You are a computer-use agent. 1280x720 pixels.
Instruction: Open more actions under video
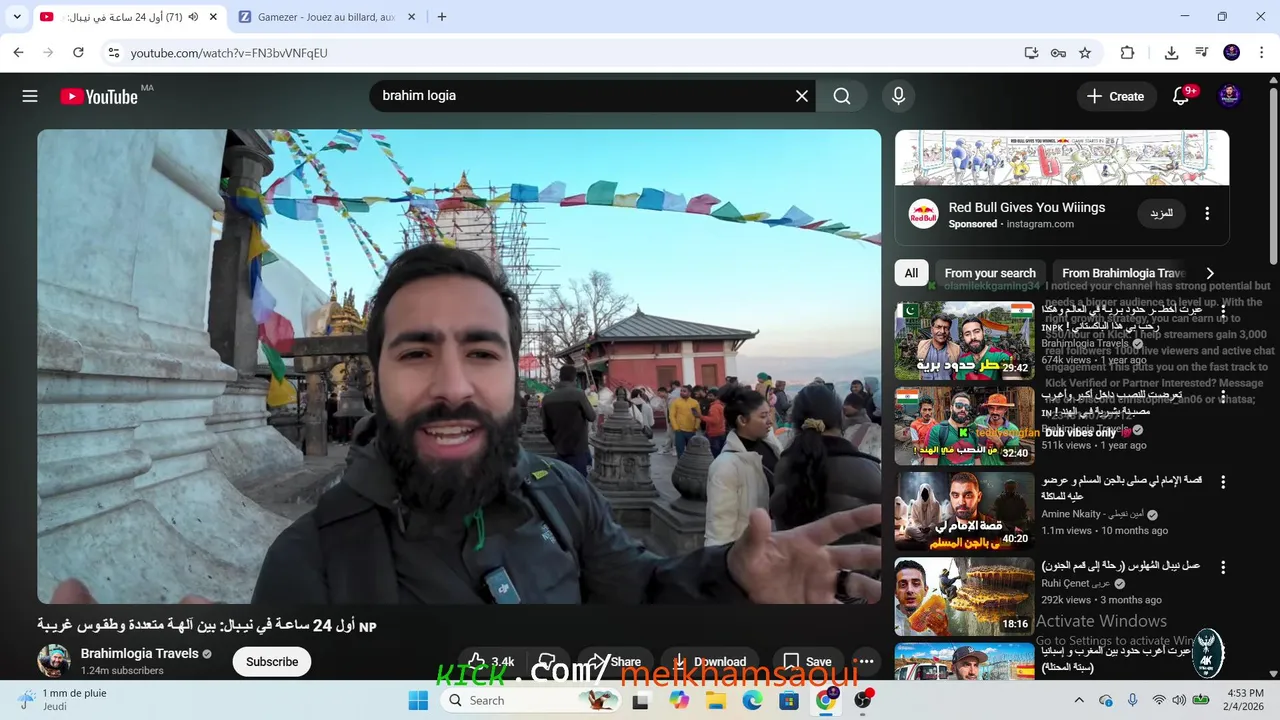[866, 662]
